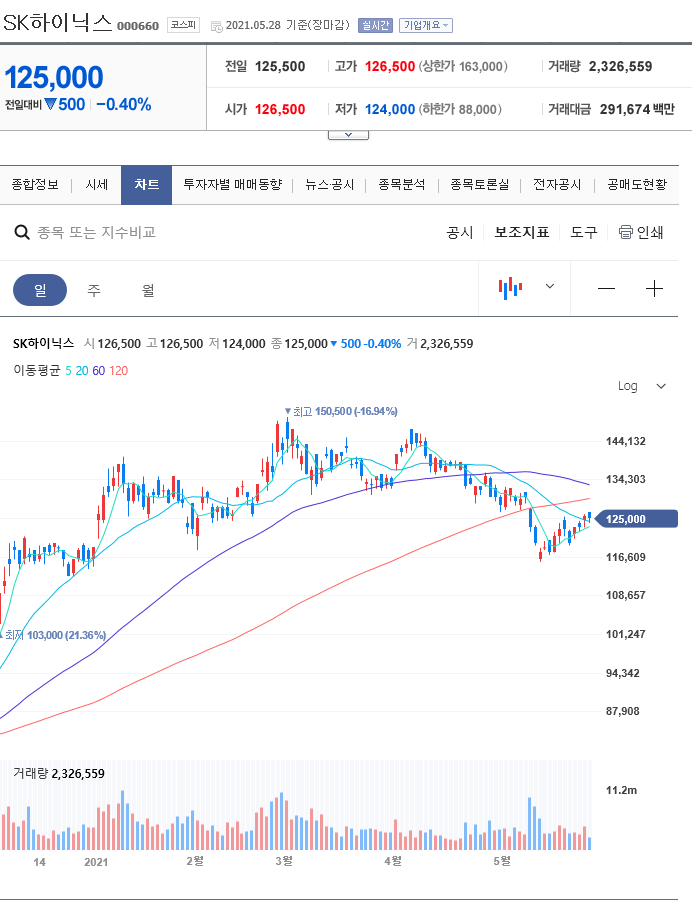
Task: Click the 이동평균 legend label
Action: 37,371
